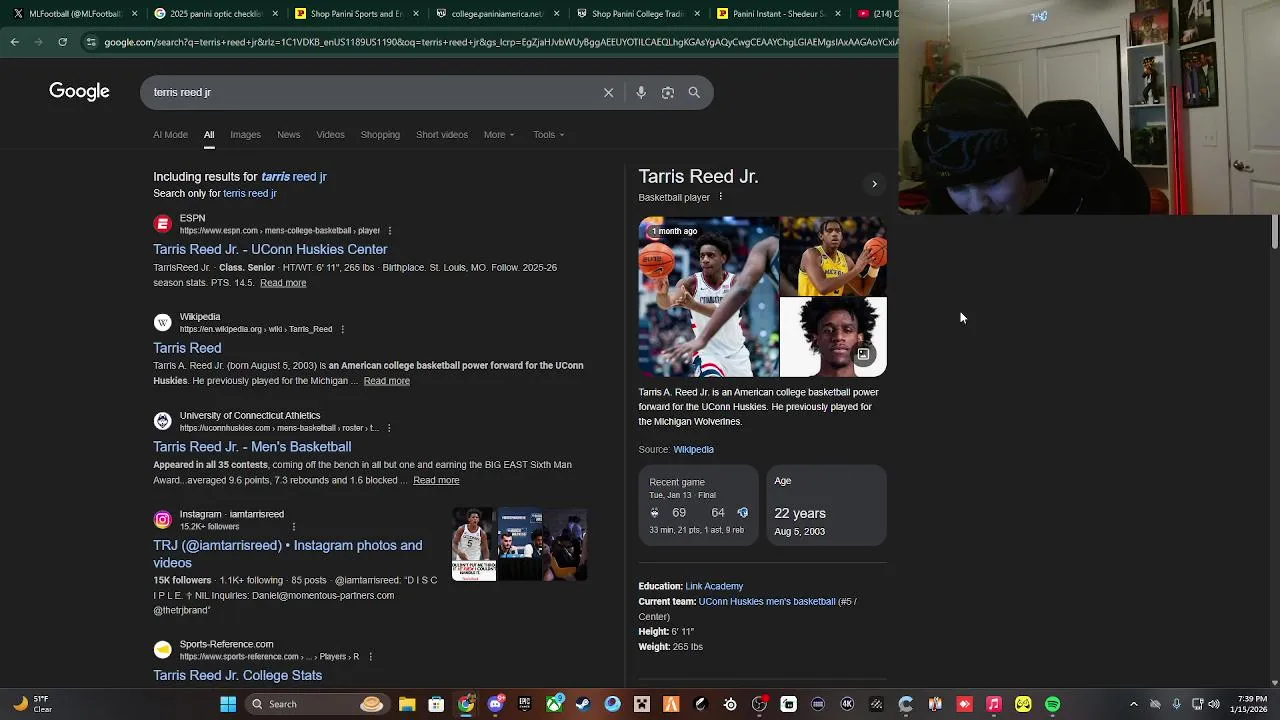
Task: Search only for terris reed jr
Action: pos(250,193)
